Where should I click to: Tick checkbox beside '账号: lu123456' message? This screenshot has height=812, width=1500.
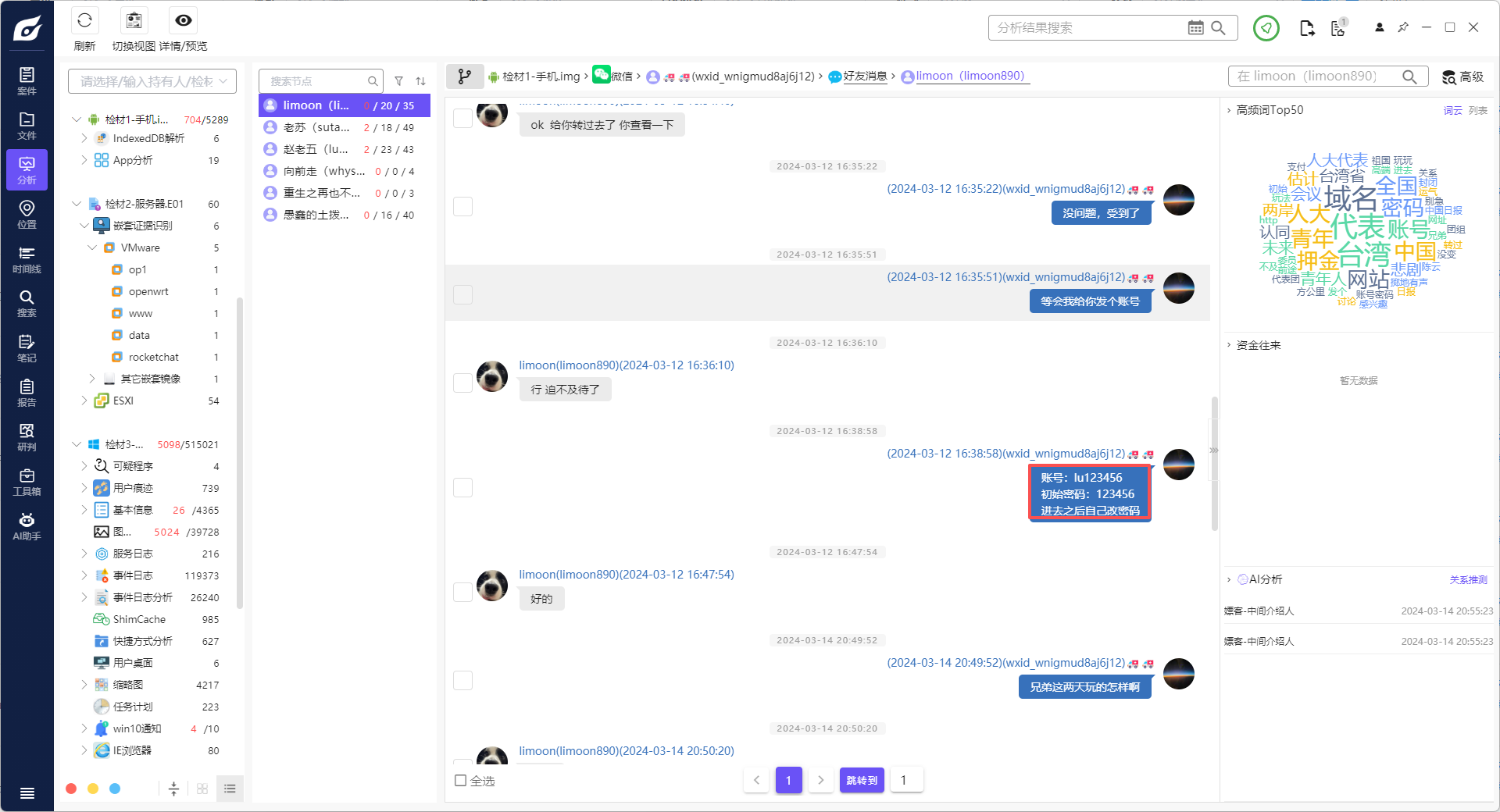[x=463, y=487]
